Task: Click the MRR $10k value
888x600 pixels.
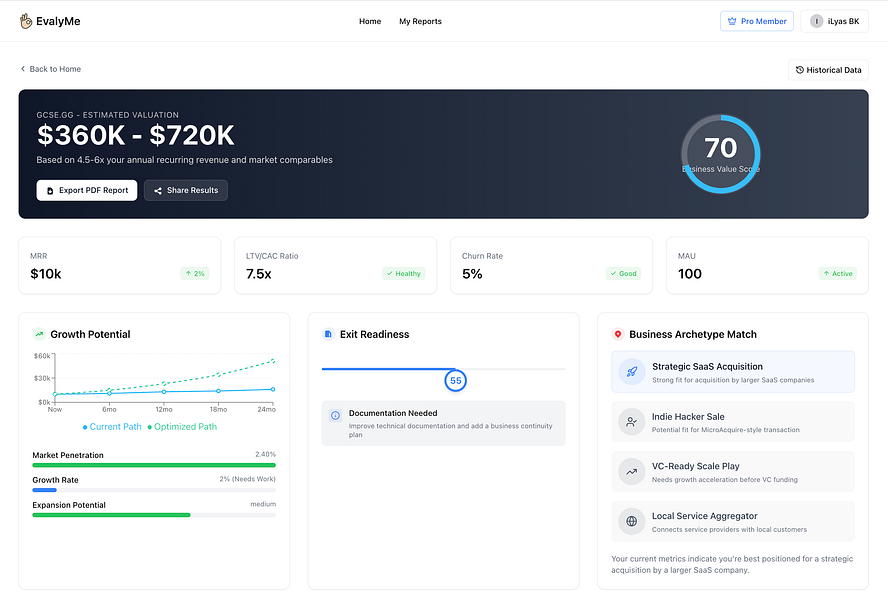Action: click(46, 274)
